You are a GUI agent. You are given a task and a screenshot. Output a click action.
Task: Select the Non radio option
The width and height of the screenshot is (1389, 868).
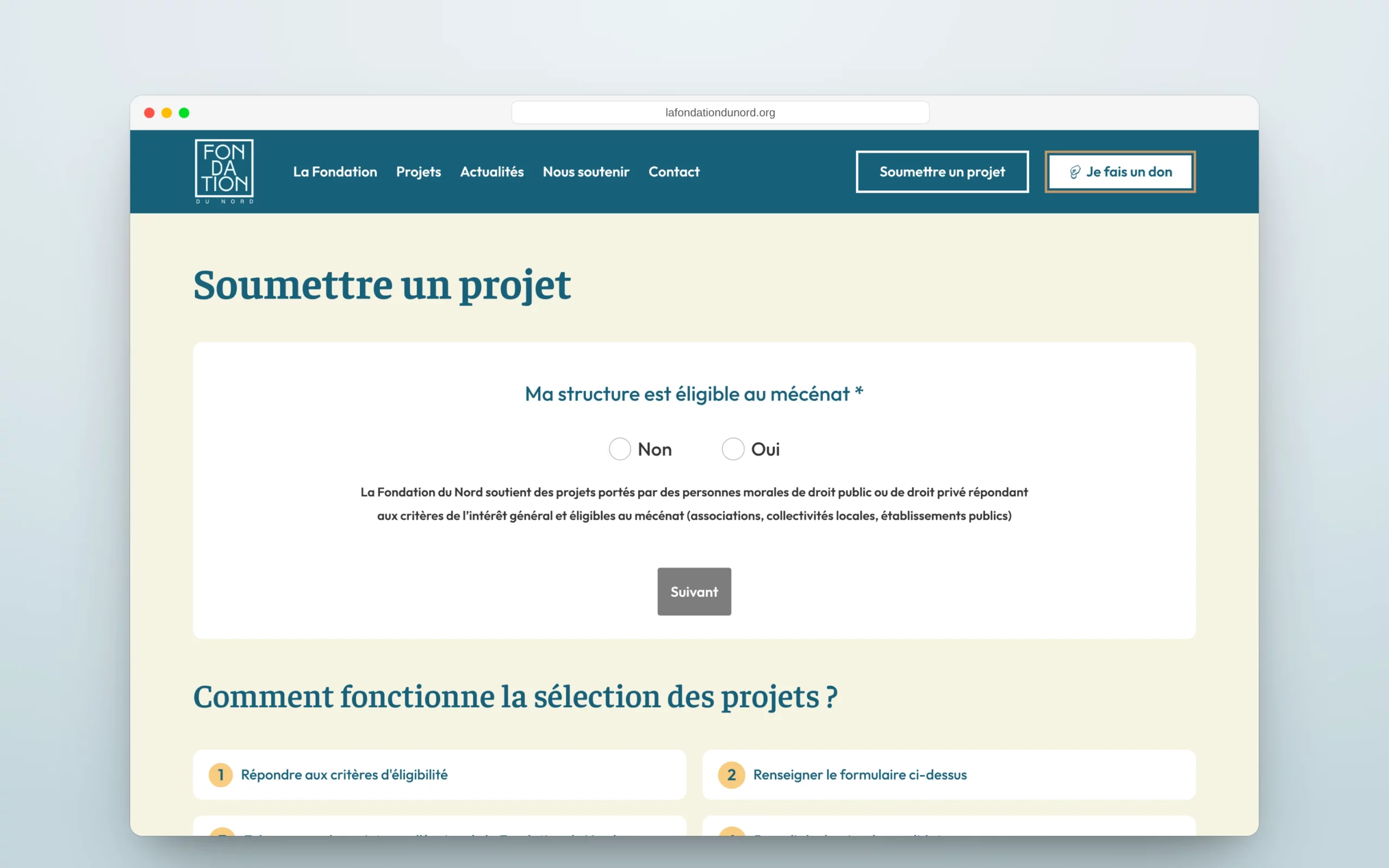click(x=619, y=449)
